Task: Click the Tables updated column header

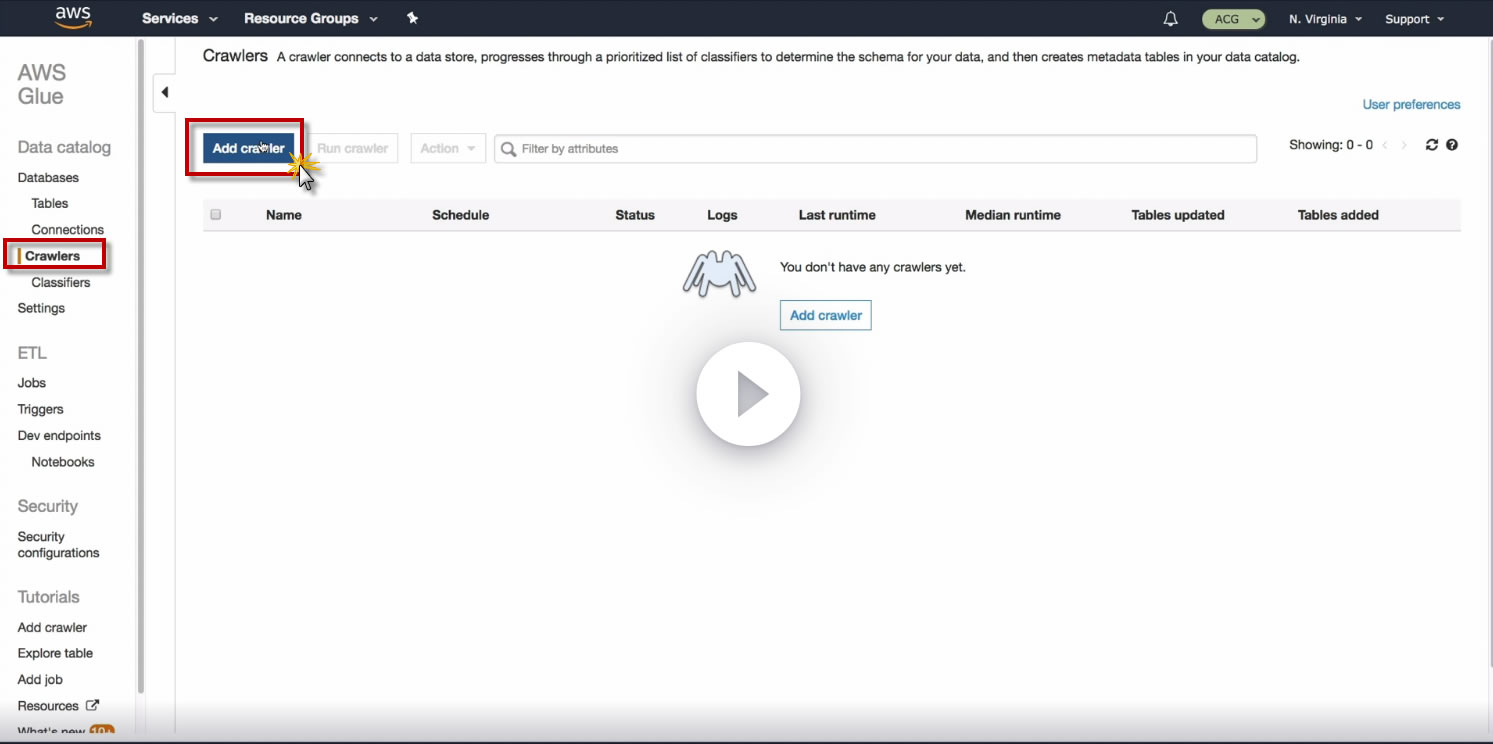Action: (x=1178, y=215)
